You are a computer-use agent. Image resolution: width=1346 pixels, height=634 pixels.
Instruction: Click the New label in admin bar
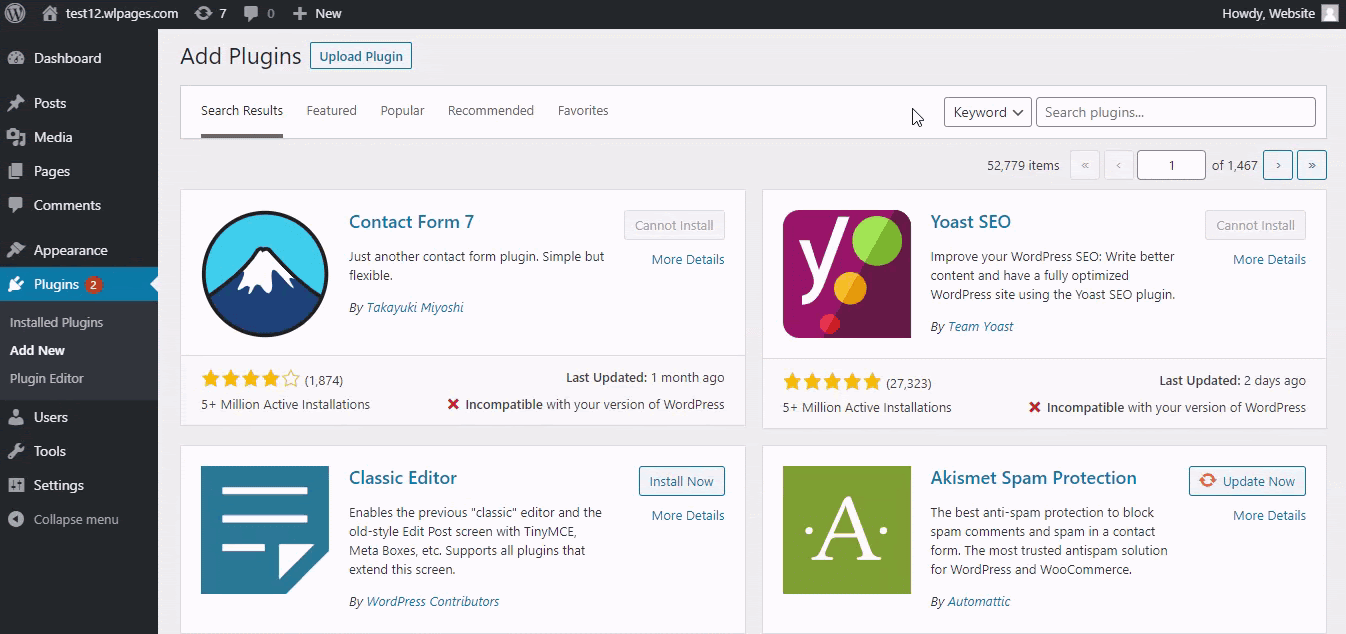click(328, 13)
